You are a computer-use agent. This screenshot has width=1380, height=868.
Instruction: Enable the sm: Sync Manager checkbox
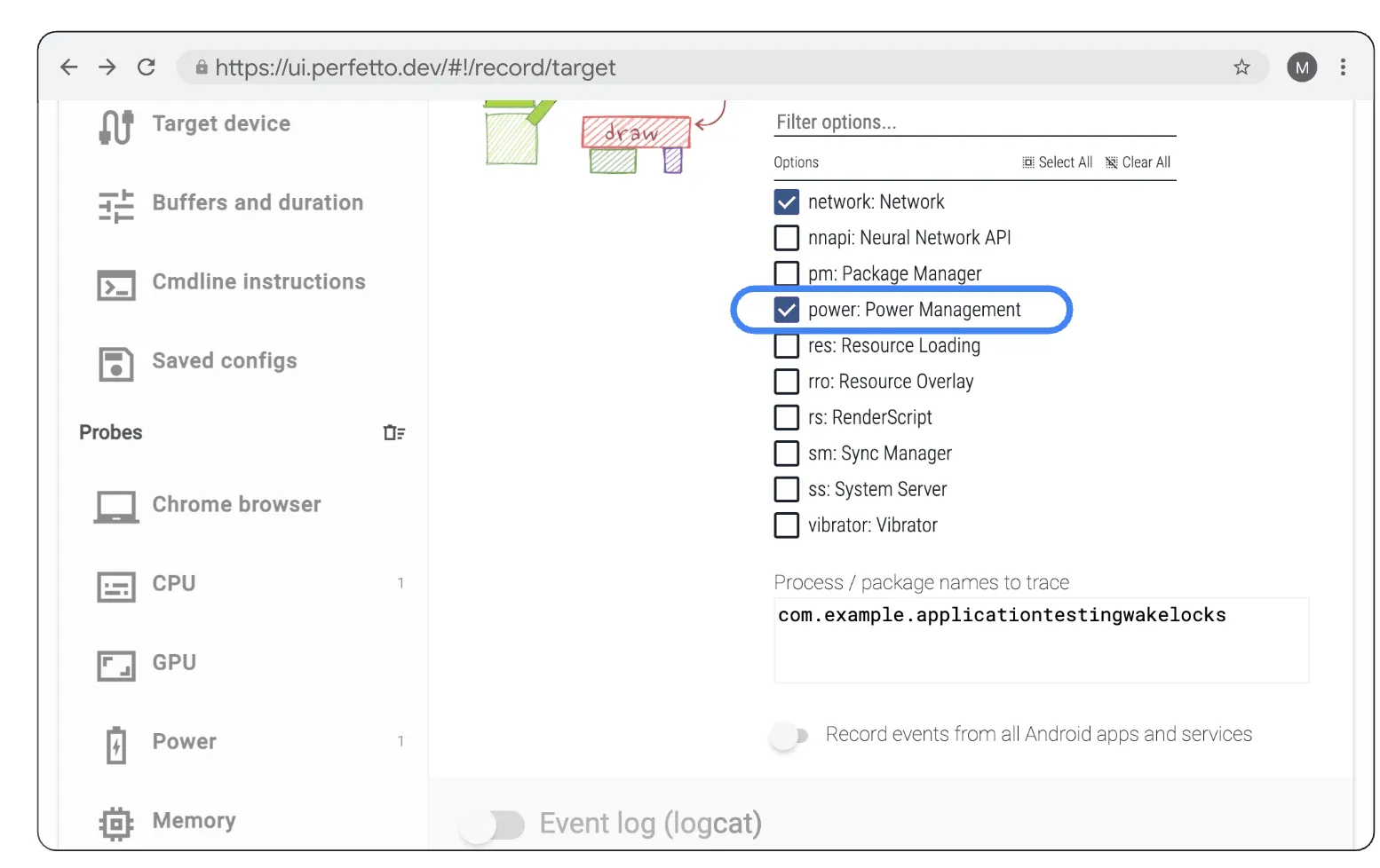click(x=787, y=454)
